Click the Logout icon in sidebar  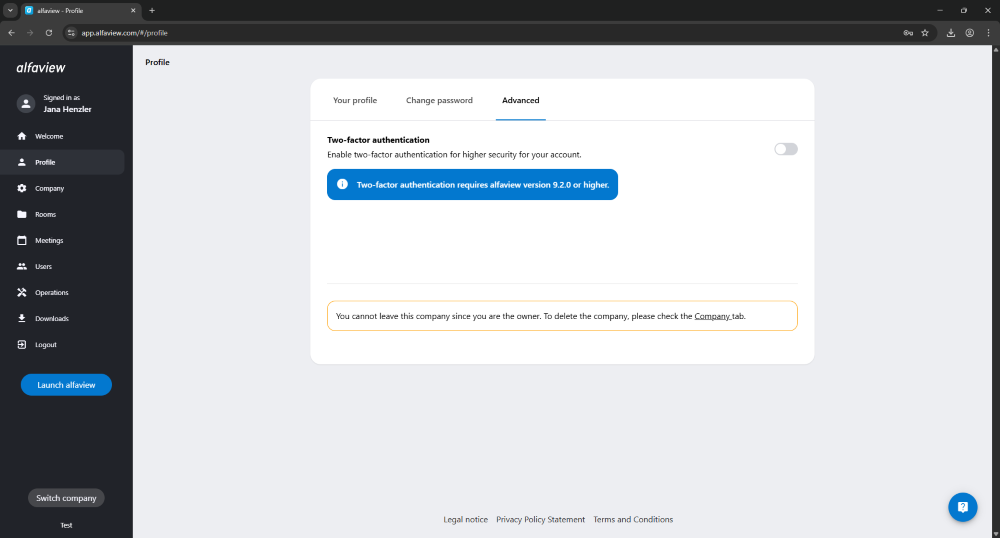pos(22,344)
